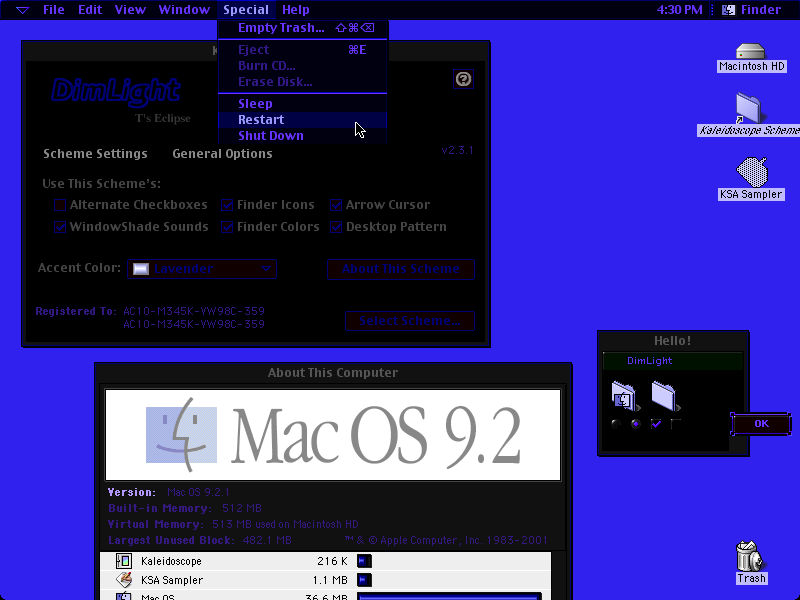800x600 pixels.
Task: Click the Lavender color swatch in Accent Color
Action: pos(141,269)
